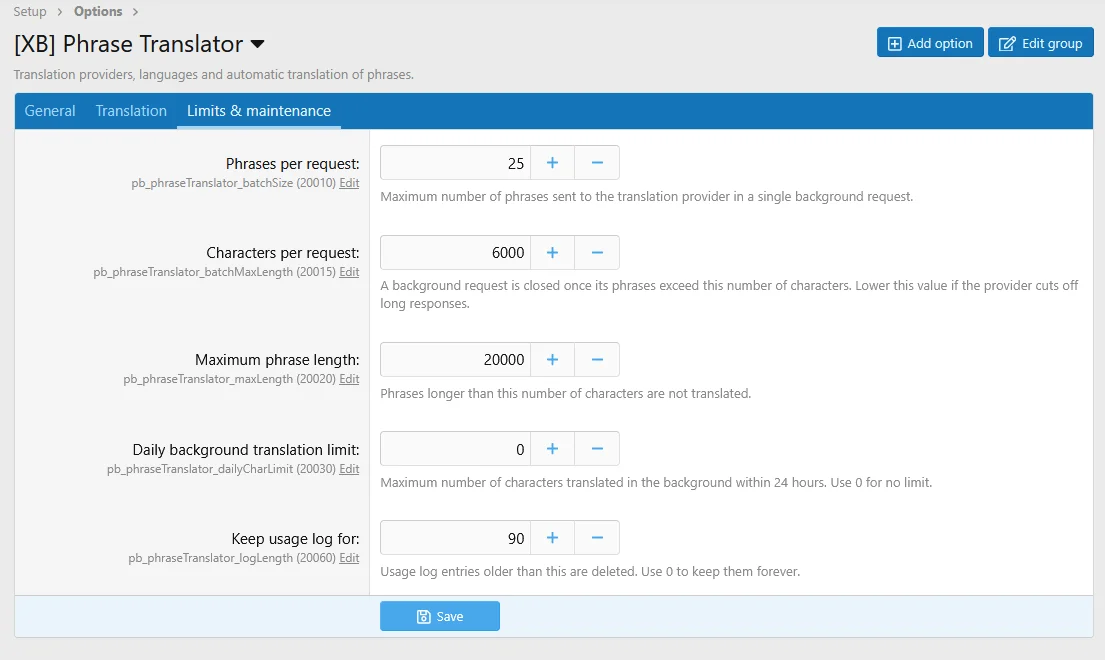Viewport: 1105px width, 660px height.
Task: Open the [XB] Phrase Translator dropdown arrow
Action: 258,44
